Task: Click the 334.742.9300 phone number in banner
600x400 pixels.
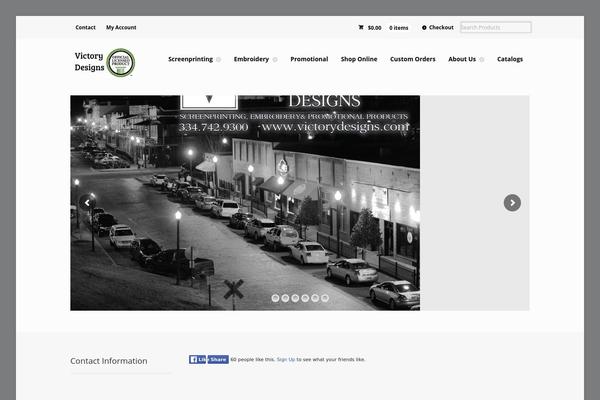Action: [214, 127]
